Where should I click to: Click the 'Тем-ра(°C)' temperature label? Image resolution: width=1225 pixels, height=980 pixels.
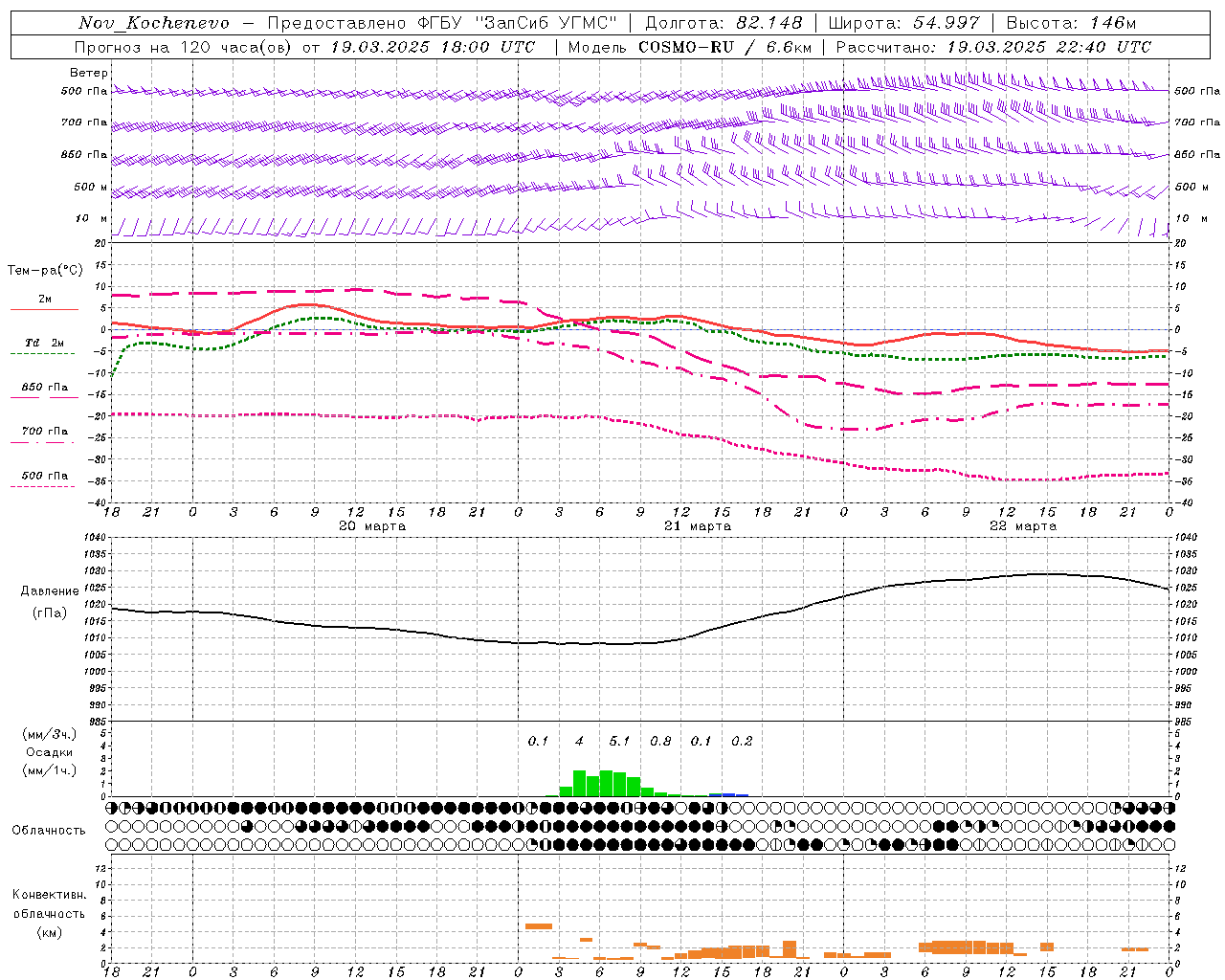45,271
